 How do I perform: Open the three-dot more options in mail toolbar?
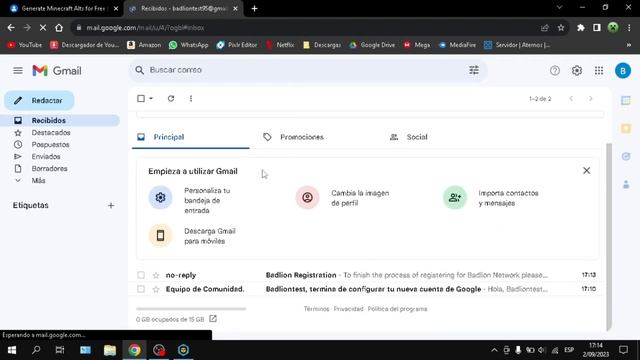(x=191, y=98)
